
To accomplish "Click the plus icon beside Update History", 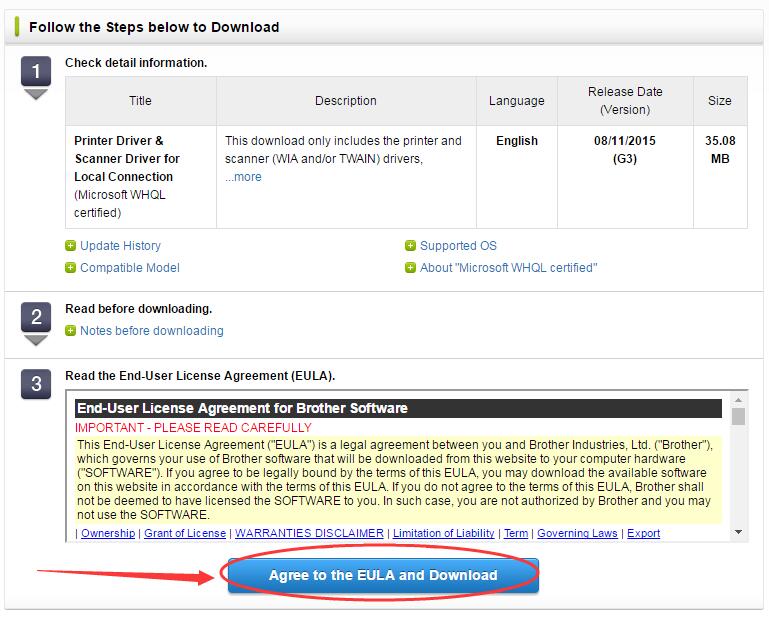I will [70, 246].
